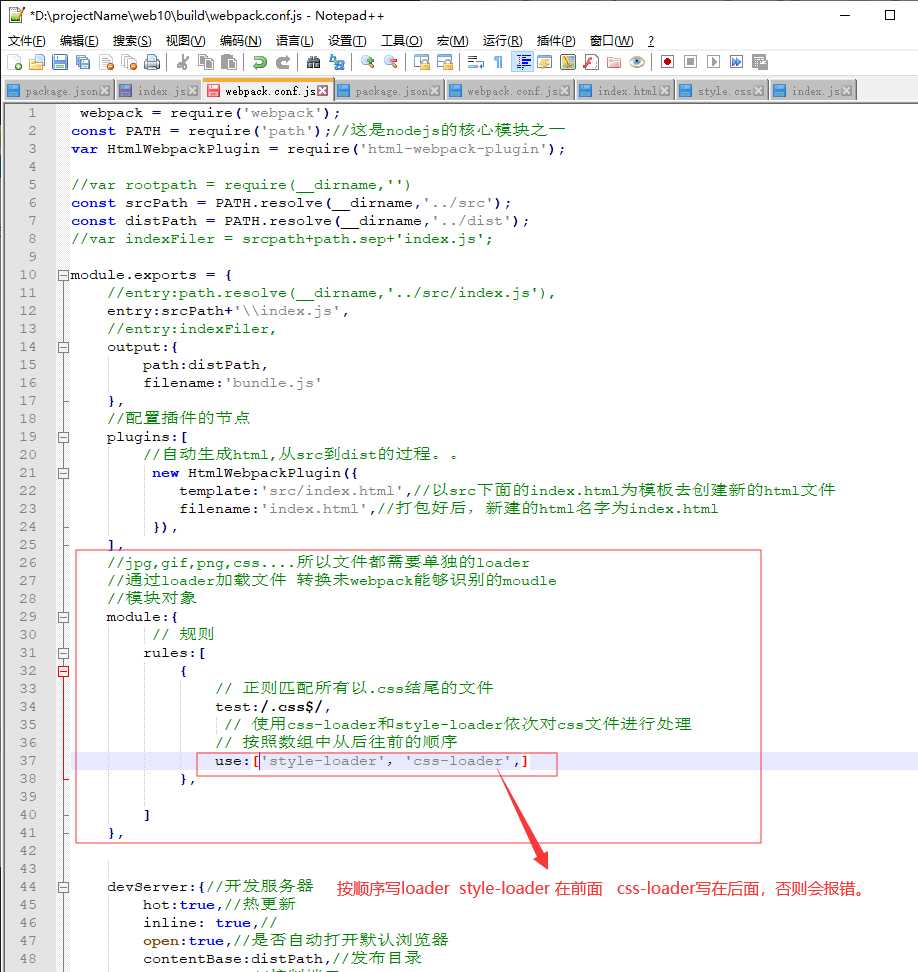The image size is (918, 972).
Task: Click the save recorded macro icon
Action: click(759, 62)
